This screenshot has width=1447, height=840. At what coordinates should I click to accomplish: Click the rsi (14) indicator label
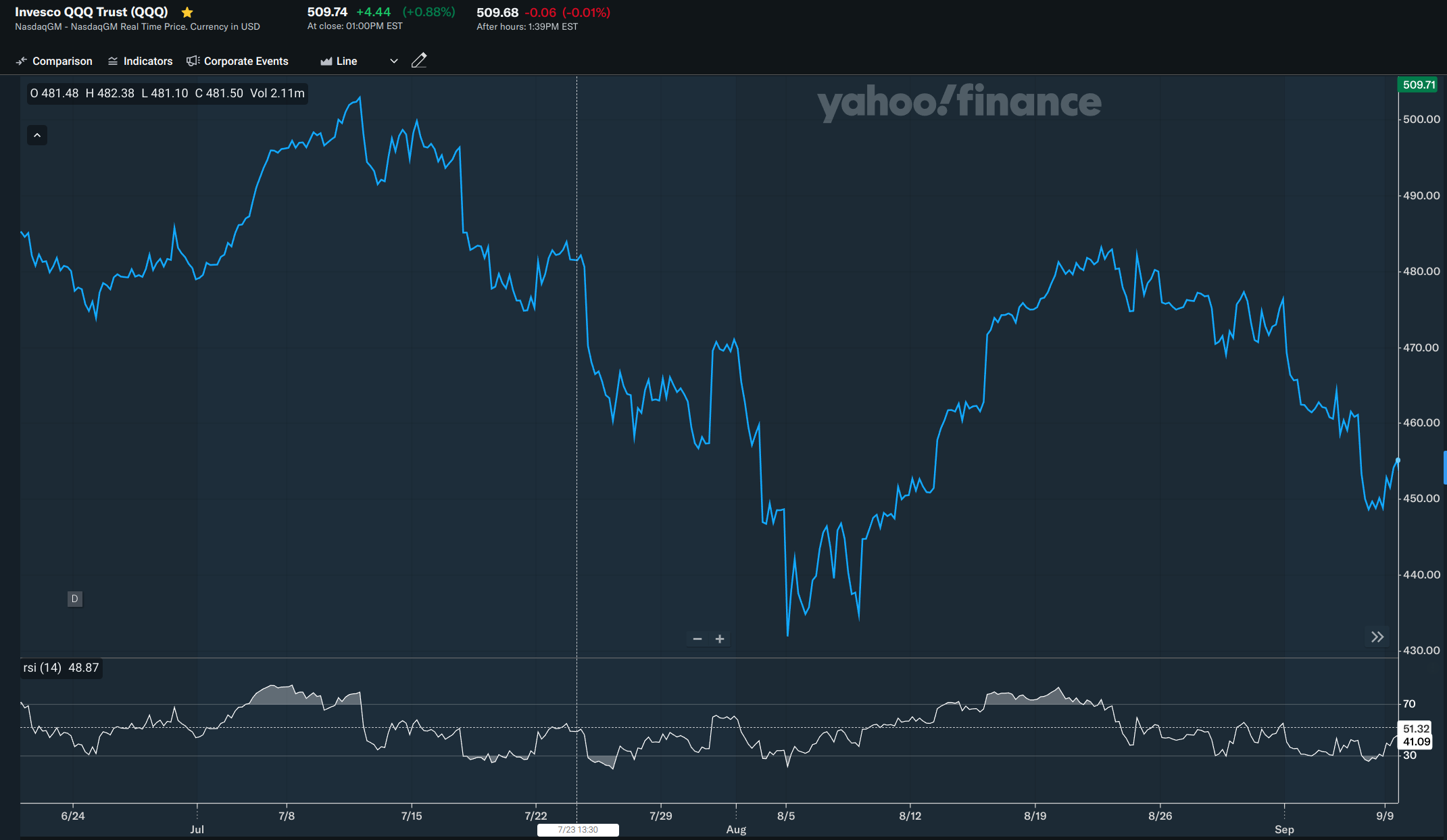[x=43, y=668]
